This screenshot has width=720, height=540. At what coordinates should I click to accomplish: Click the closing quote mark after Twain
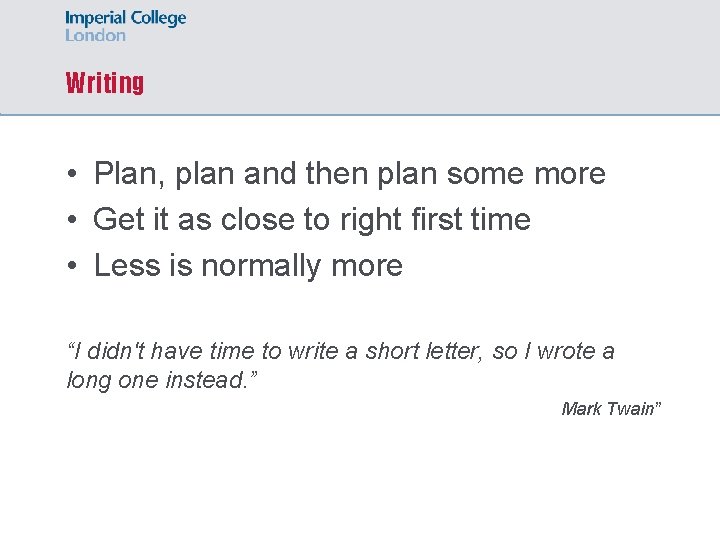pos(657,407)
